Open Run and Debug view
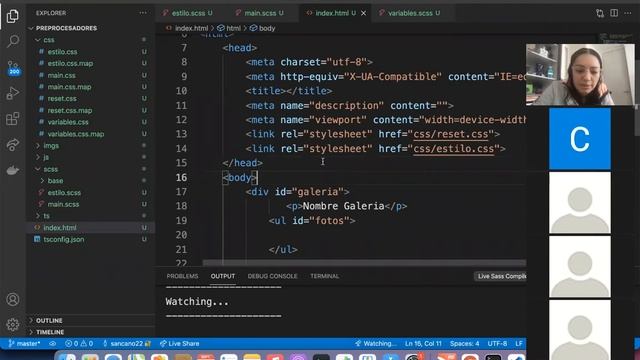 [13, 93]
